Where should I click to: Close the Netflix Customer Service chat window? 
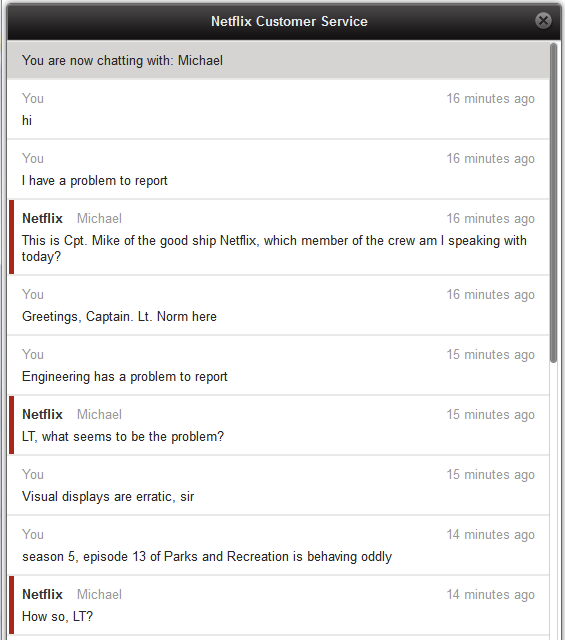tap(543, 20)
